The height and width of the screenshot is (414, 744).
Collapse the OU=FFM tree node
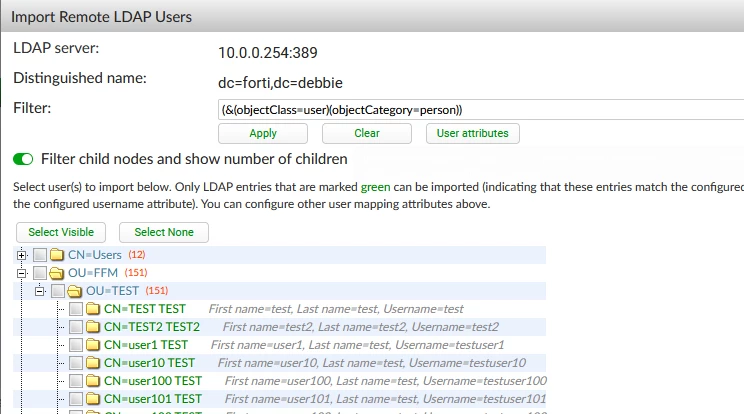point(21,273)
